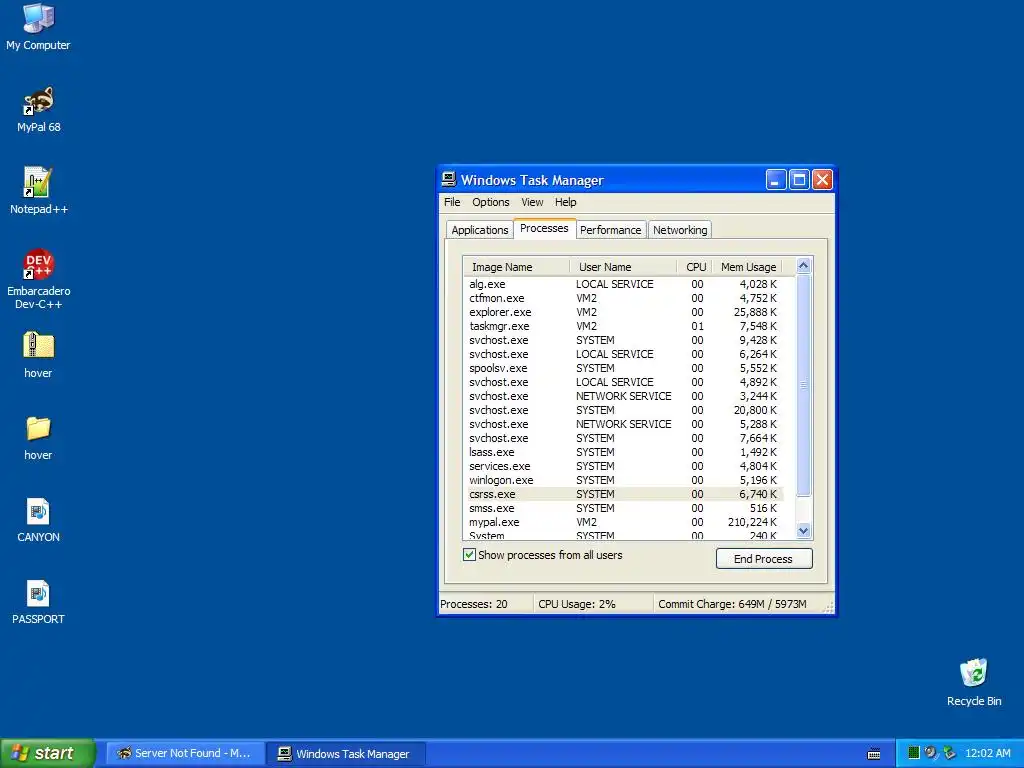The height and width of the screenshot is (768, 1024).
Task: Select the svchost.exe row using 20,800 K
Action: [624, 410]
